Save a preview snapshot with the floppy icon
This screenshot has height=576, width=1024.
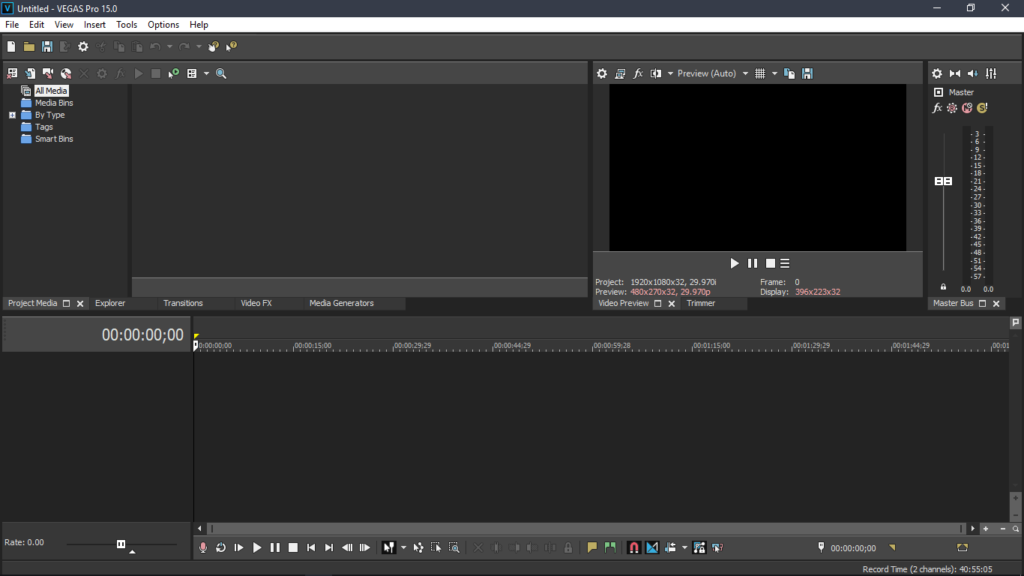click(807, 73)
